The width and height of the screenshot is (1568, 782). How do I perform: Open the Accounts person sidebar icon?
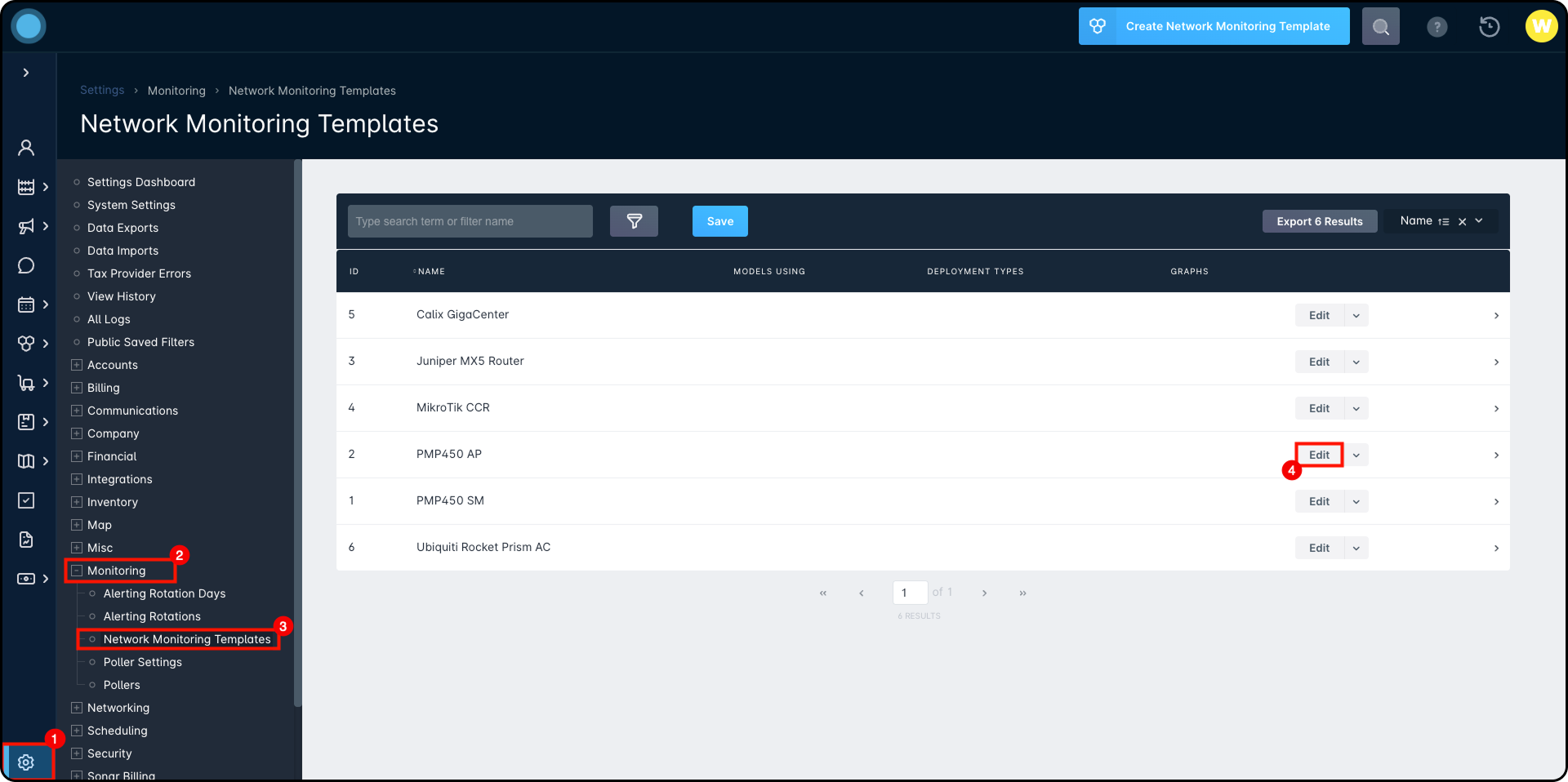click(x=26, y=148)
